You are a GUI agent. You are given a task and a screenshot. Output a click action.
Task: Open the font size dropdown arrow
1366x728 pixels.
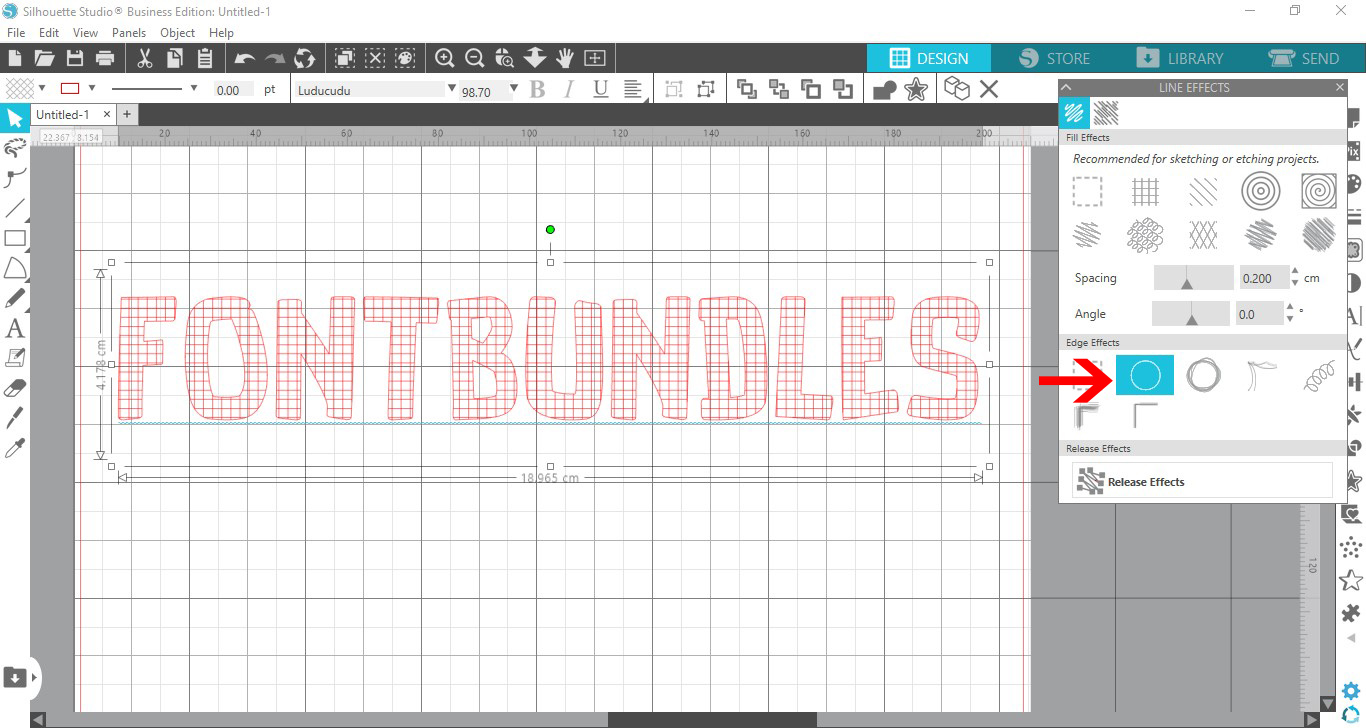click(514, 88)
